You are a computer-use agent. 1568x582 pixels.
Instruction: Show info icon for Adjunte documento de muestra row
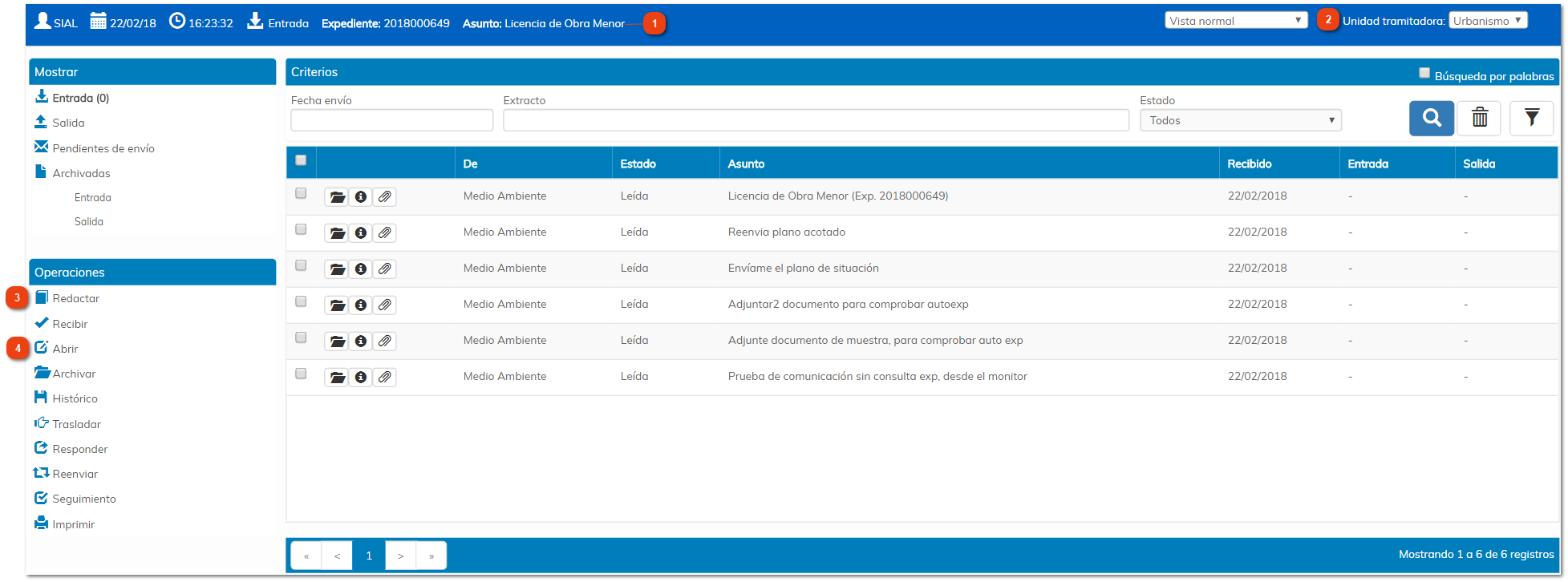[x=361, y=341]
